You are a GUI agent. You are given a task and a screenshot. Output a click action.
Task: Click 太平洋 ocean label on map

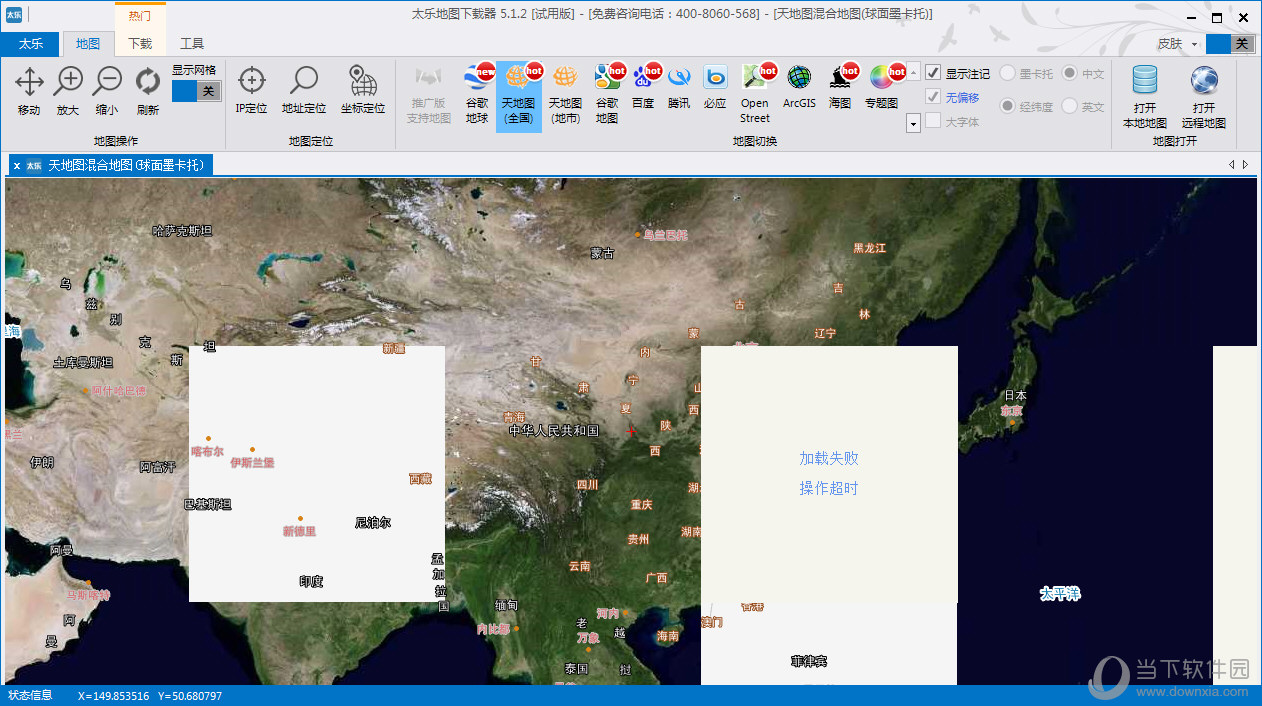1060,594
